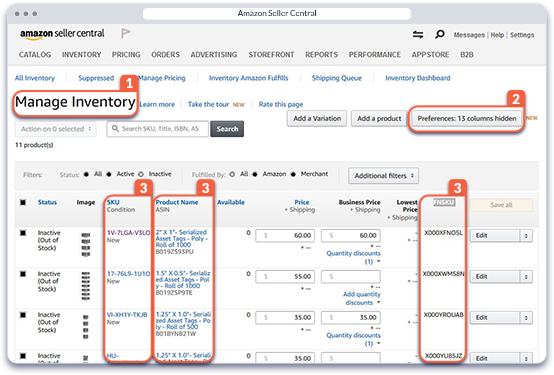Open the Settings link in header
The height and width of the screenshot is (375, 554).
(x=522, y=35)
